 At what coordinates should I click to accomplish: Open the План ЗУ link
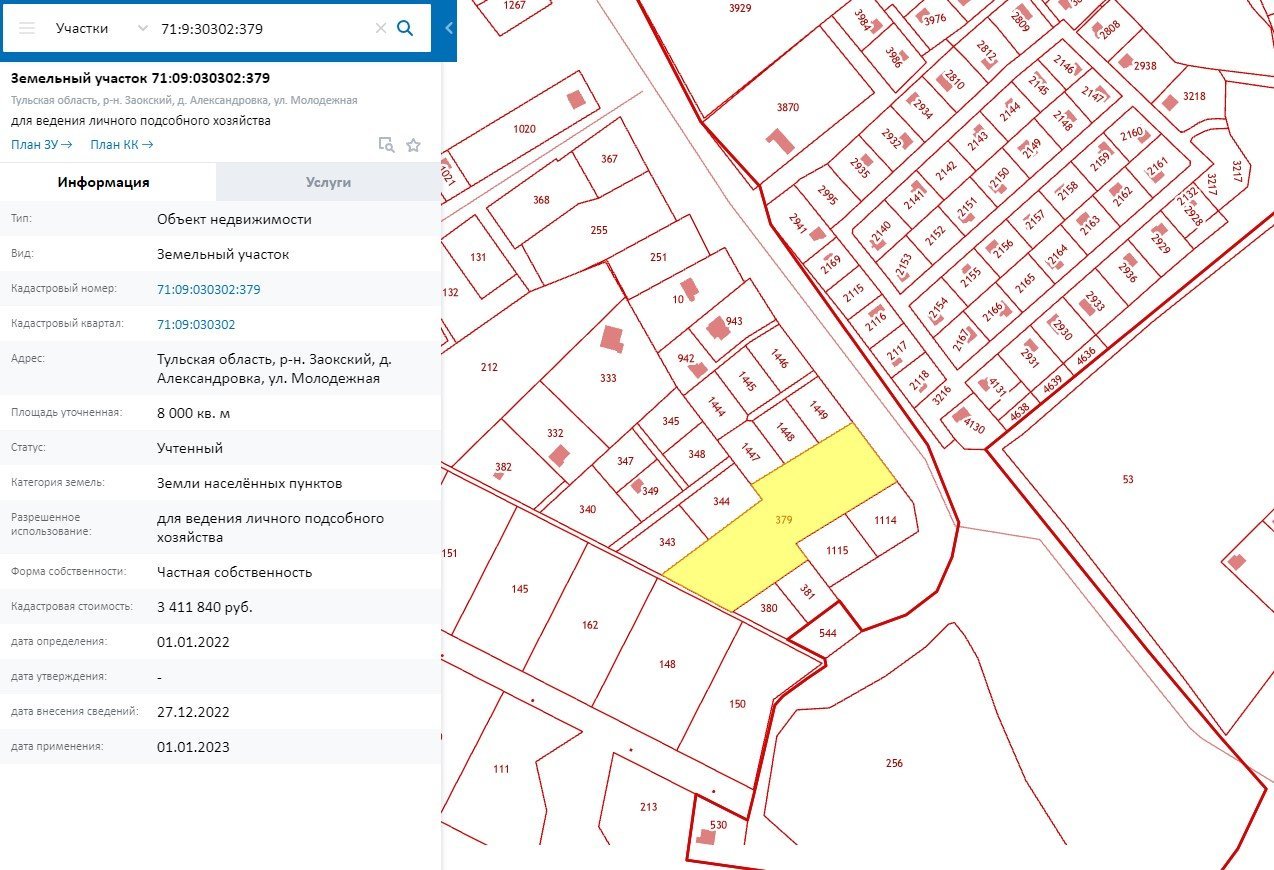(x=41, y=145)
